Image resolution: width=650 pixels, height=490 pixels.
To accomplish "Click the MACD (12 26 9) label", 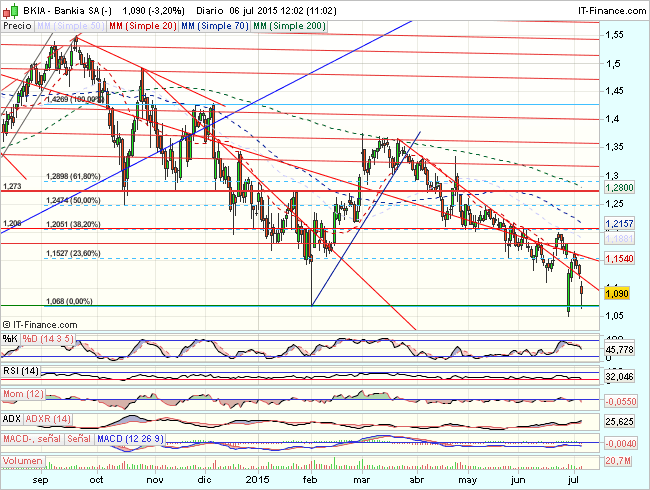I will click(131, 439).
